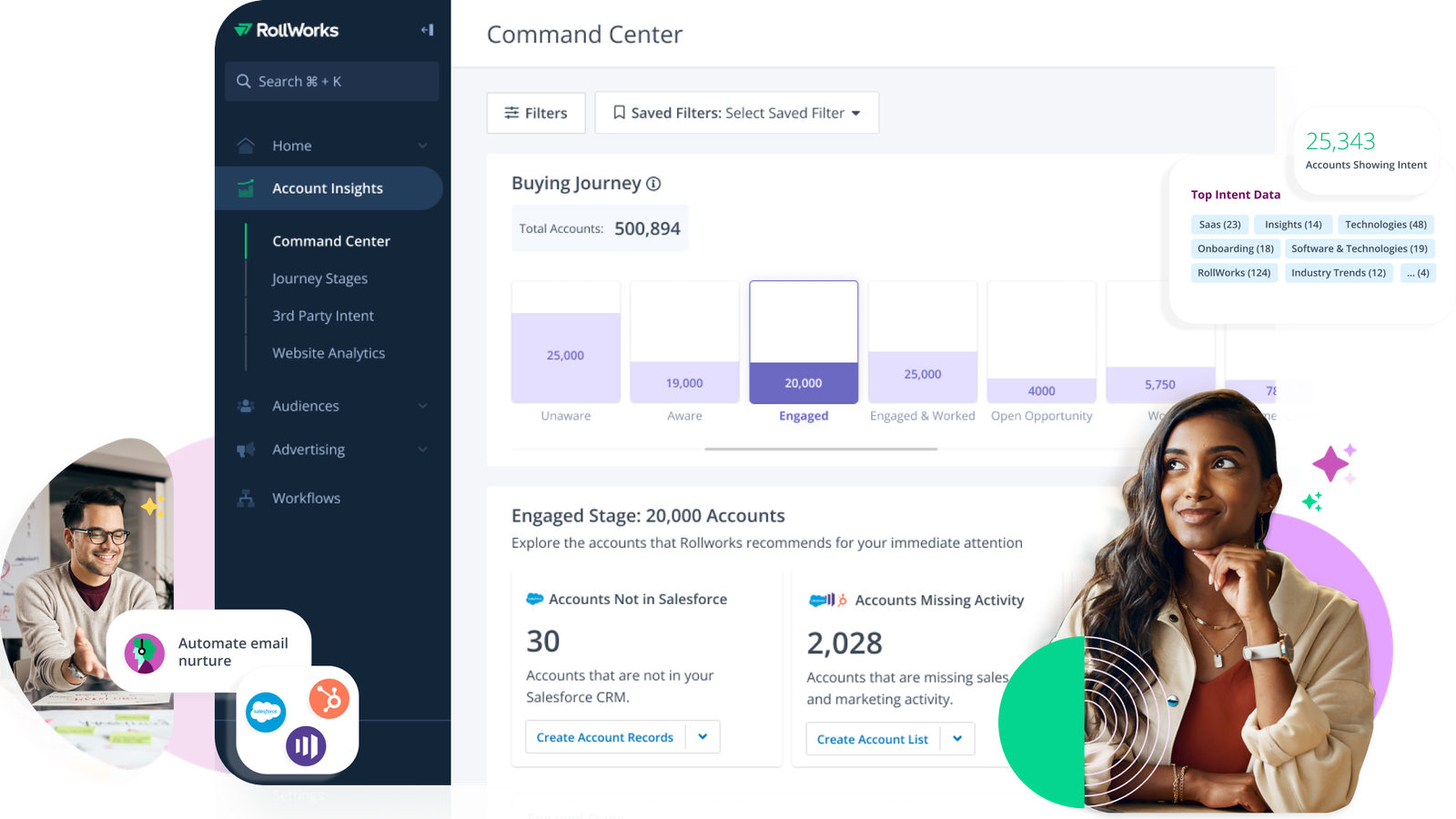Image resolution: width=1456 pixels, height=819 pixels.
Task: Click the purple Marketo badge
Action: [x=306, y=746]
